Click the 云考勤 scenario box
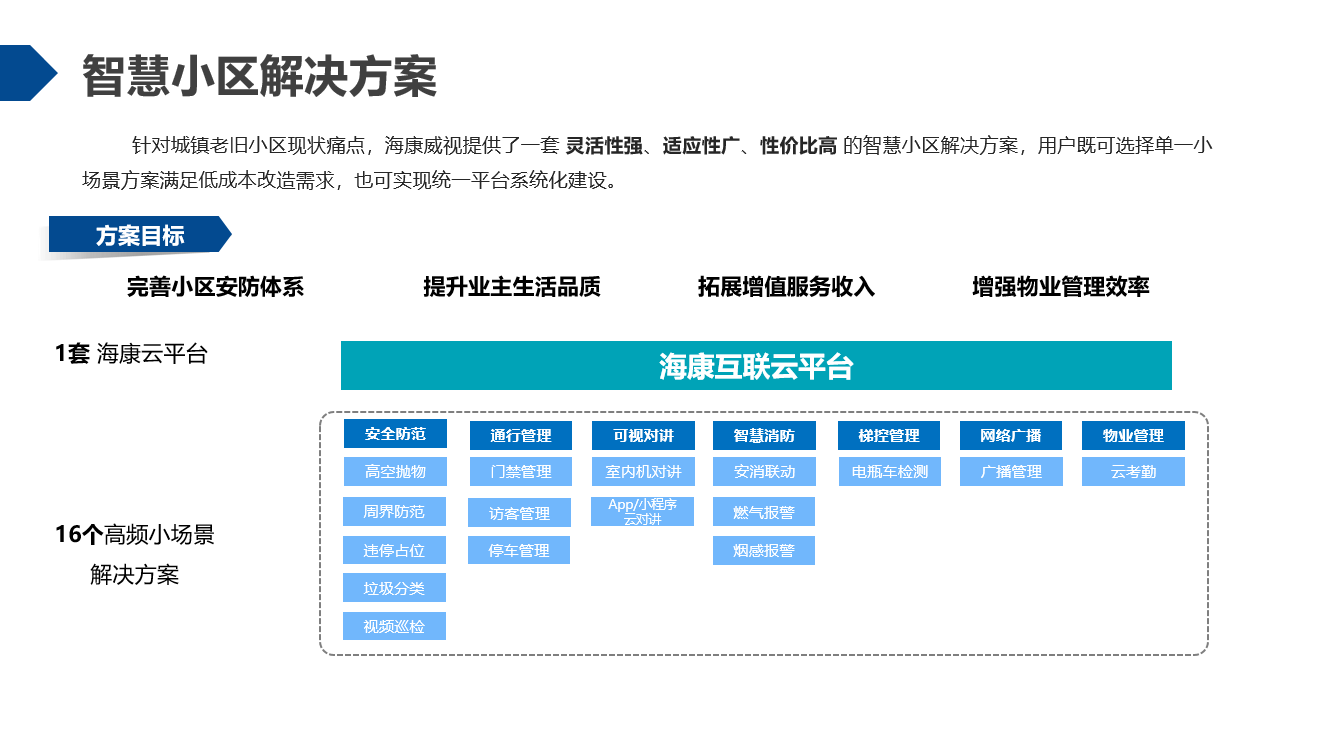 tap(1134, 471)
